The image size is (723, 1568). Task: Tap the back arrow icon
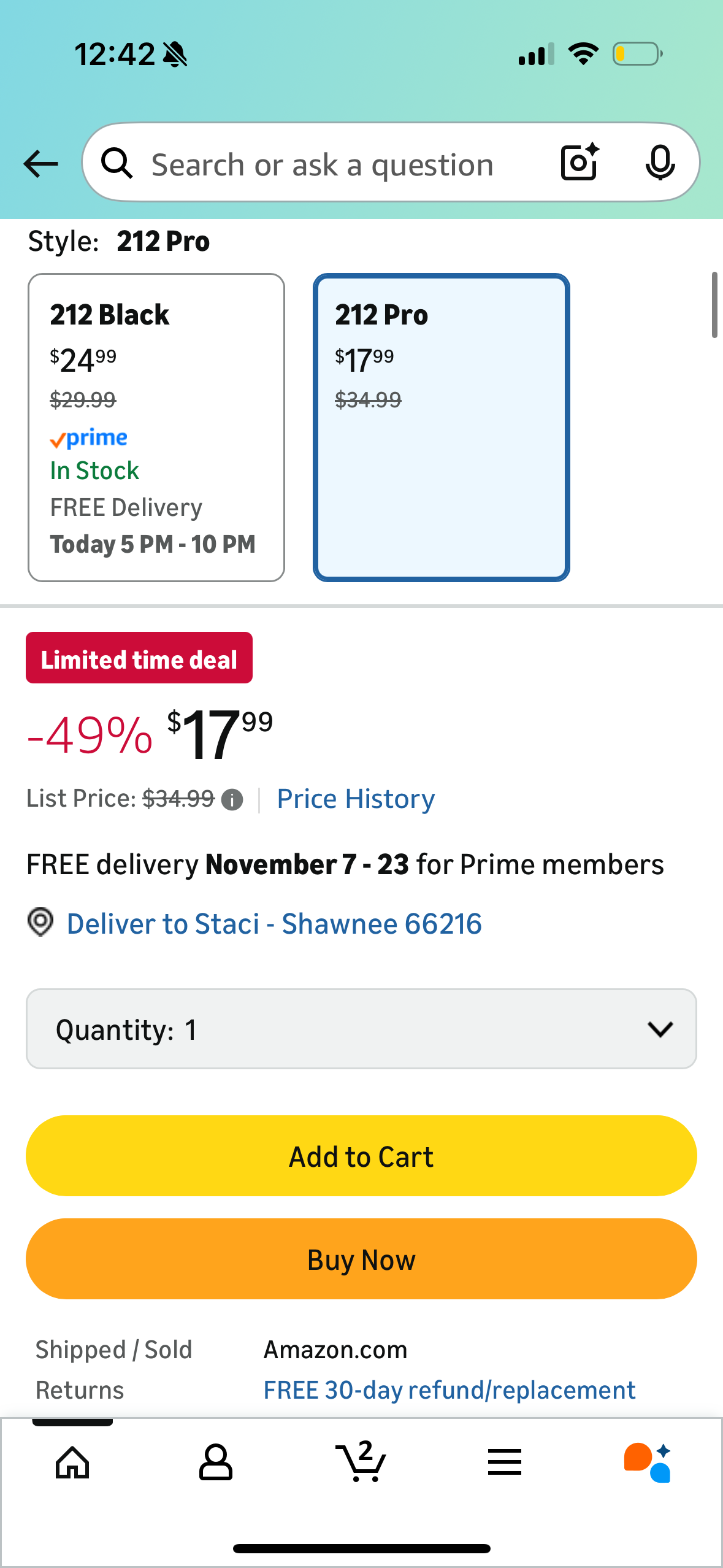40,164
